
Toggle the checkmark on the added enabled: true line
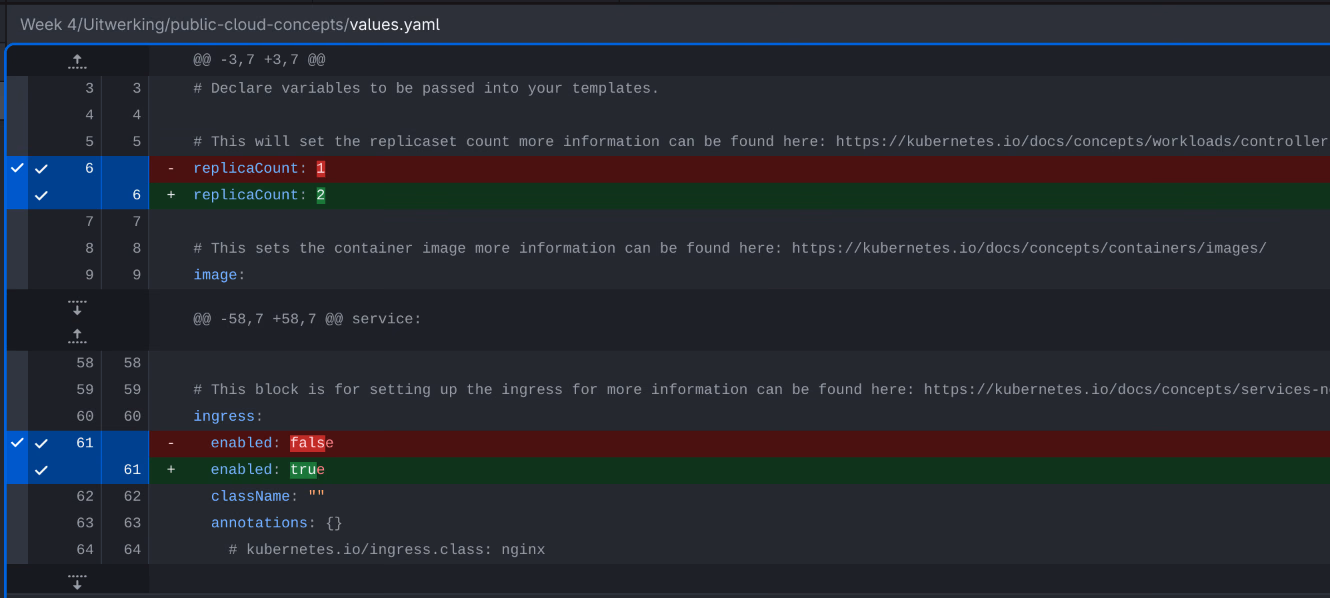[x=40, y=468]
